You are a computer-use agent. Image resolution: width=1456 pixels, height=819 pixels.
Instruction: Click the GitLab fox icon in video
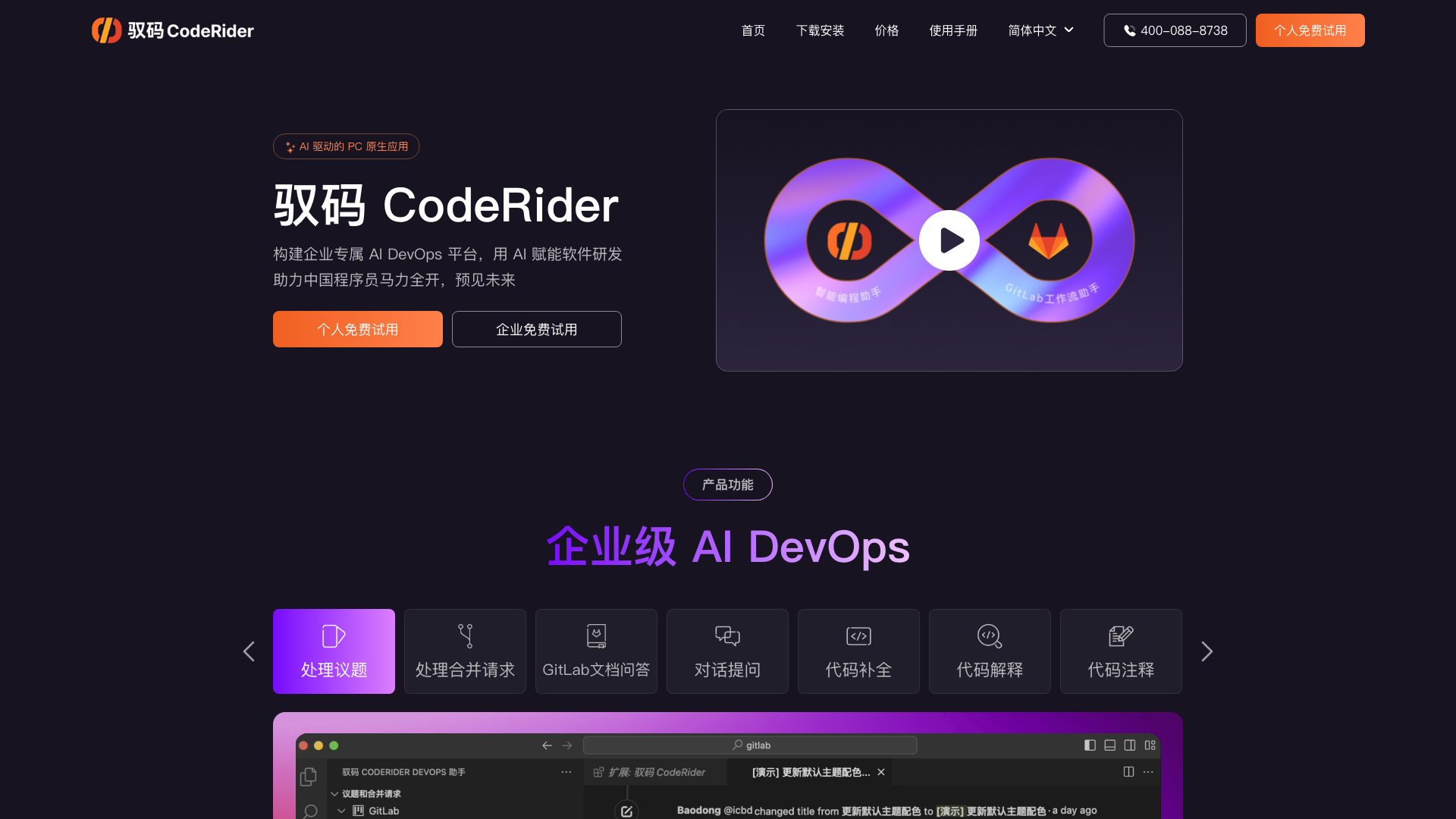(x=1049, y=240)
